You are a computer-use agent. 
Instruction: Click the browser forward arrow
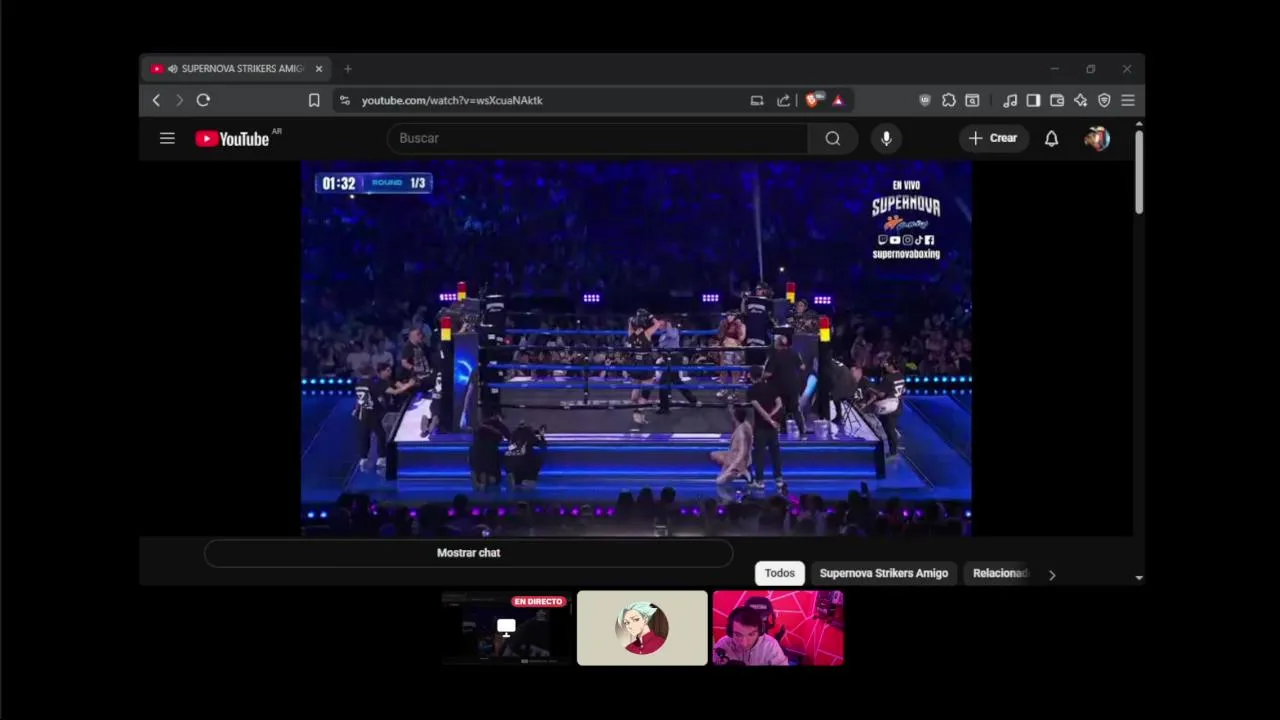[179, 100]
